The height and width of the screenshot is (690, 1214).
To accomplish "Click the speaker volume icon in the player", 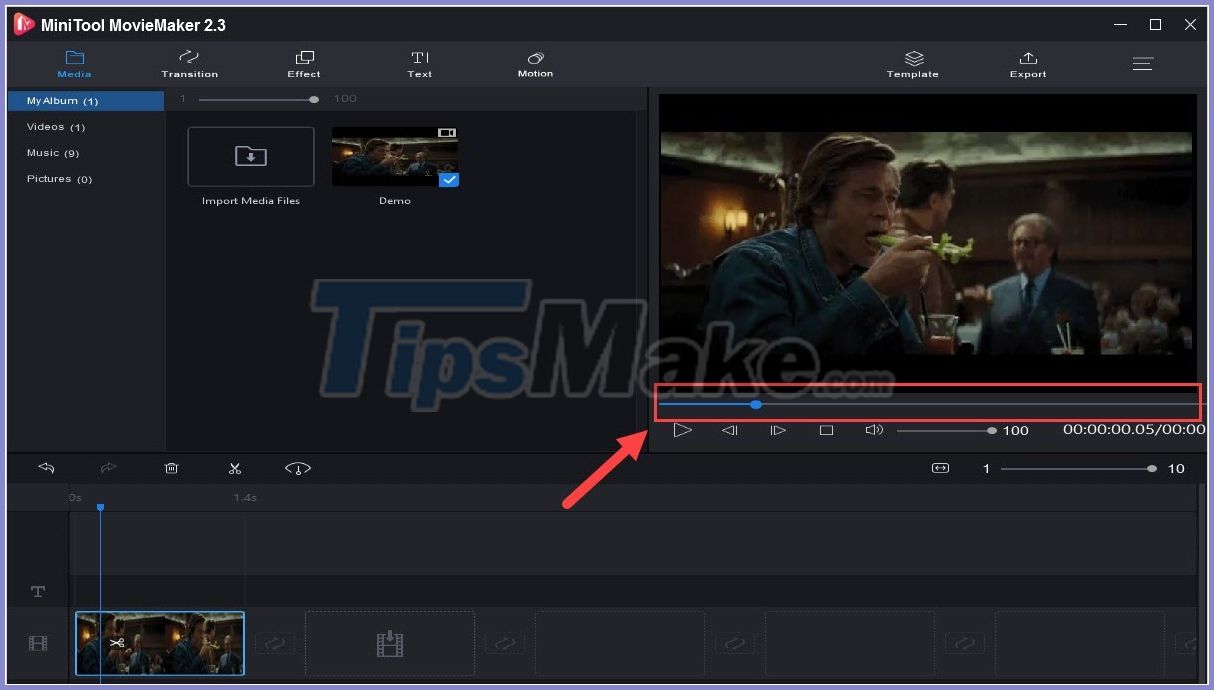I will click(x=873, y=430).
